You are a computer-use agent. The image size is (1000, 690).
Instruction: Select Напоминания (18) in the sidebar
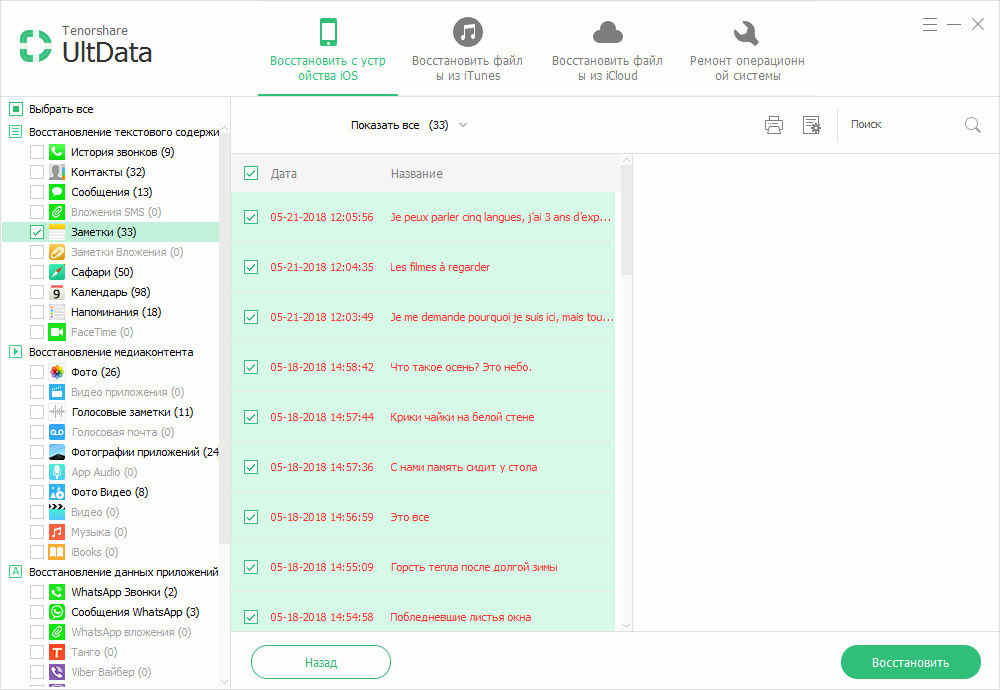[116, 312]
